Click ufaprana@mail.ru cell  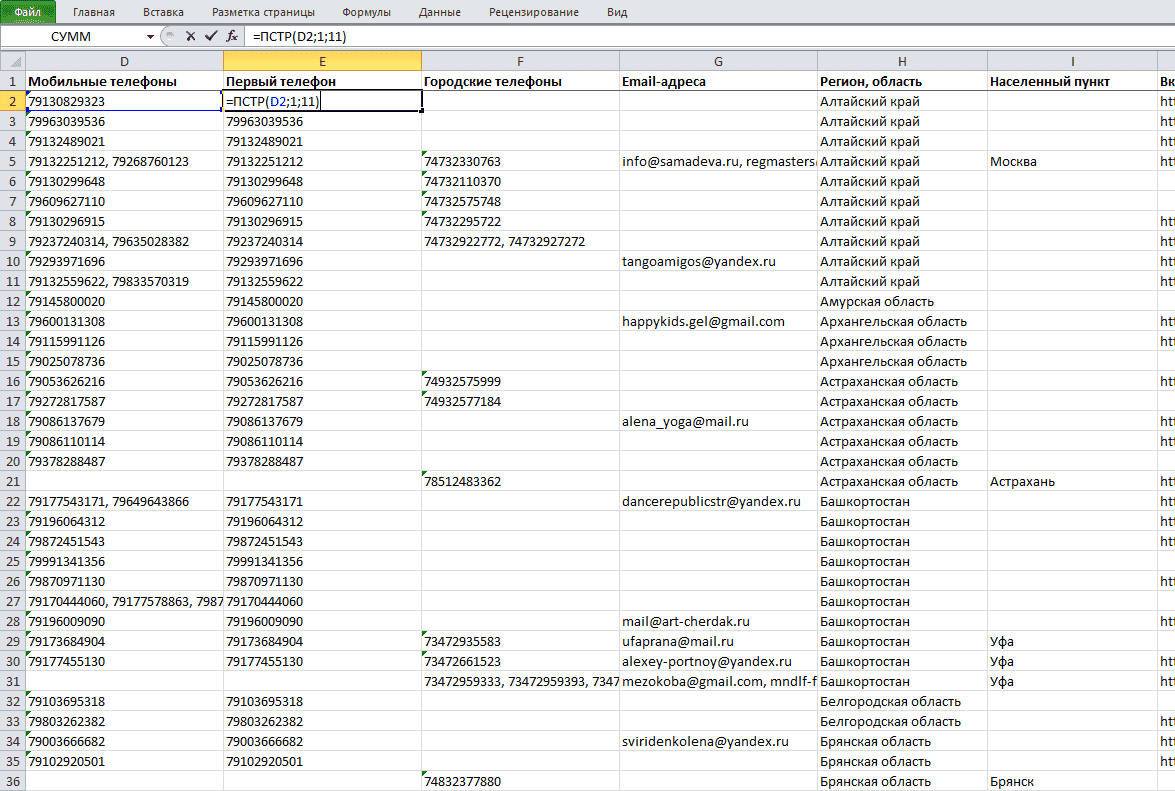pos(718,641)
